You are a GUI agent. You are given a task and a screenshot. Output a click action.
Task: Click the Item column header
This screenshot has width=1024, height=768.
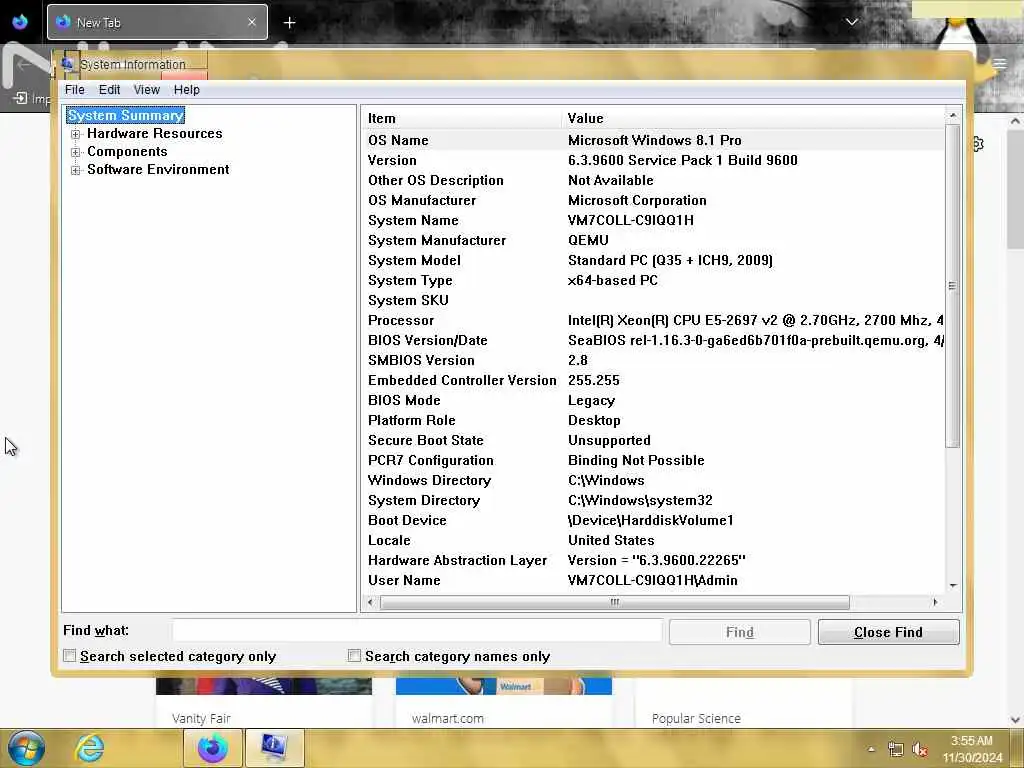point(461,118)
